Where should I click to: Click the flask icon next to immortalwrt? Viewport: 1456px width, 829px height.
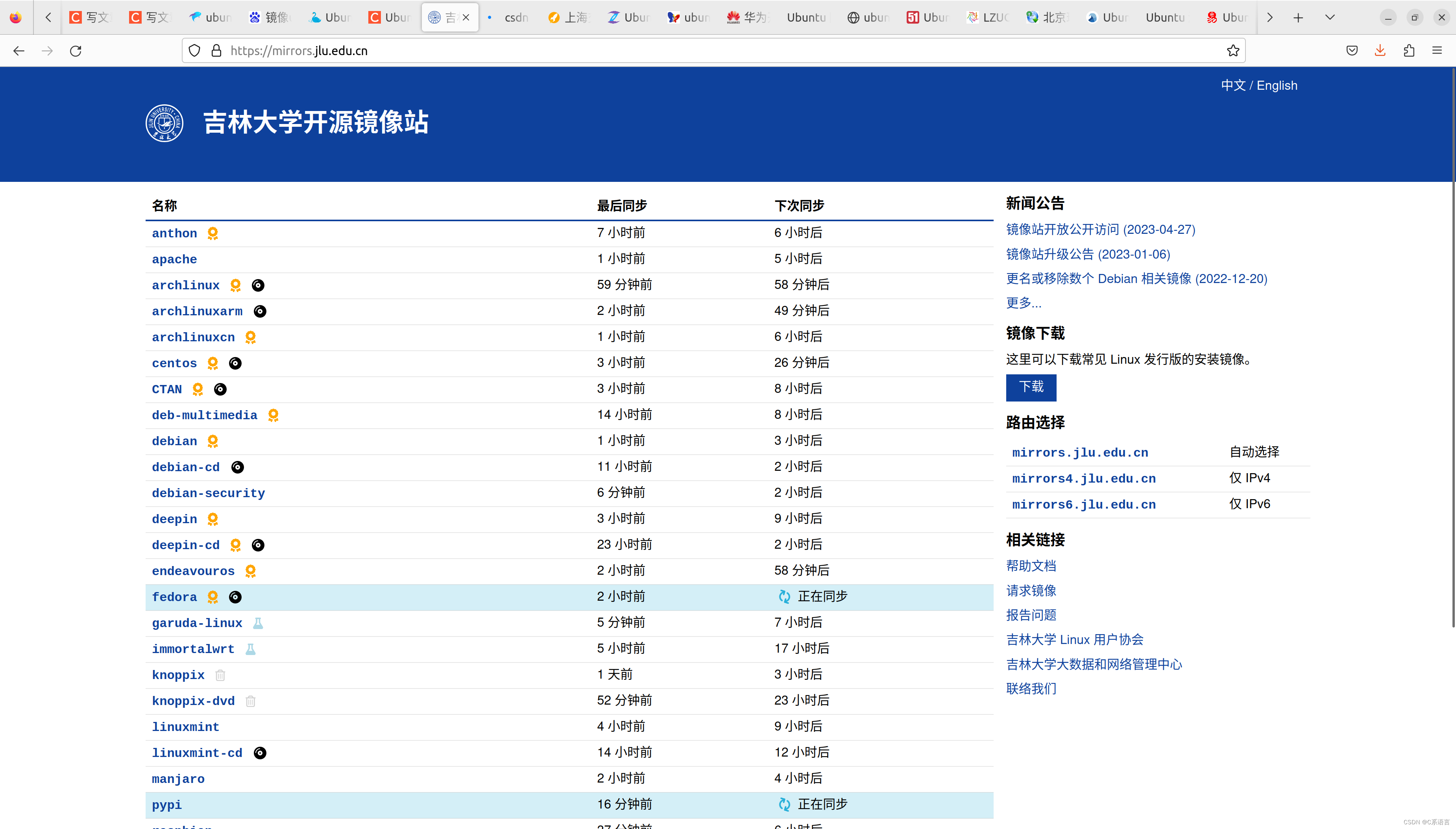pos(250,649)
